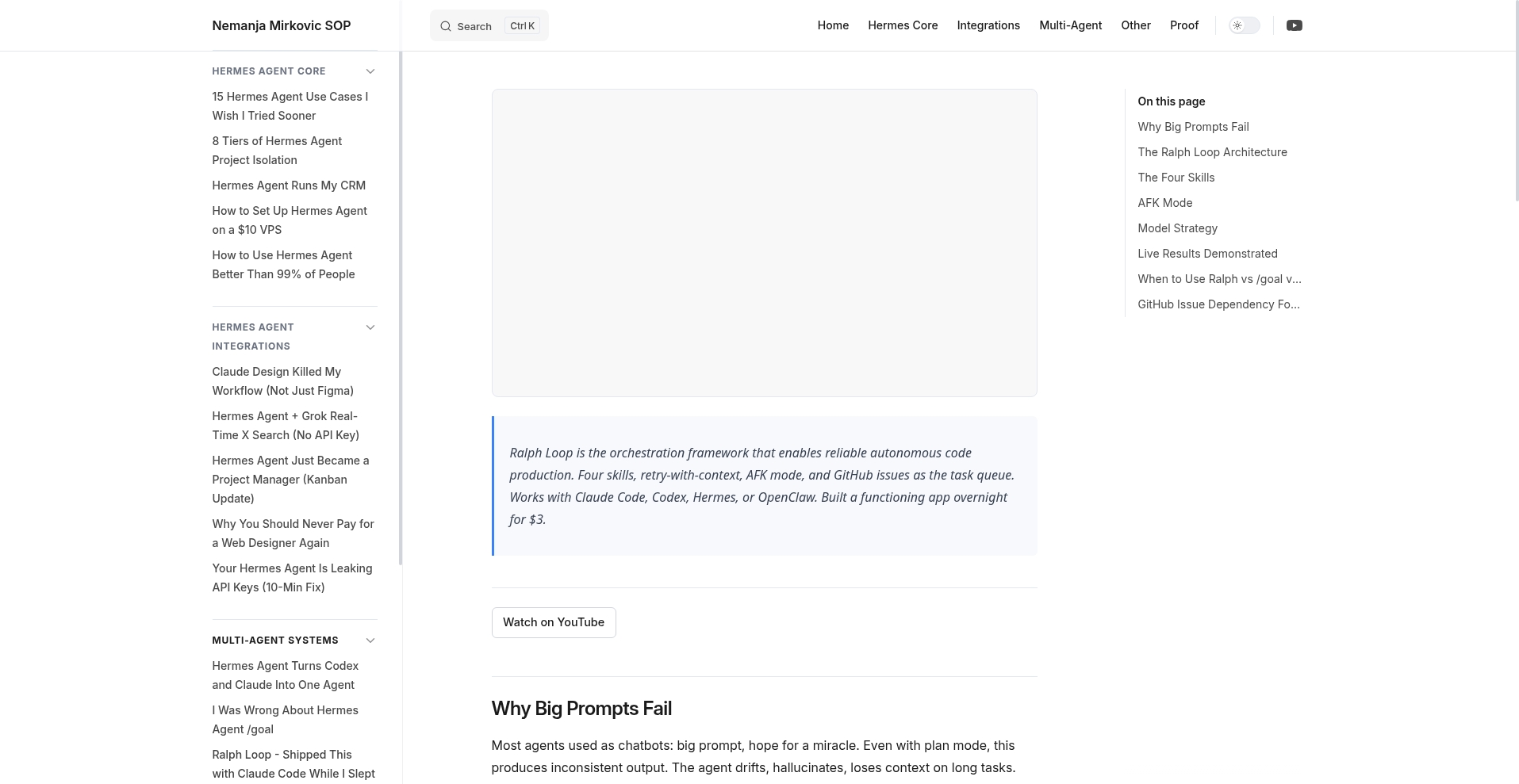
Task: Go to Home in top navigation
Action: tap(833, 25)
